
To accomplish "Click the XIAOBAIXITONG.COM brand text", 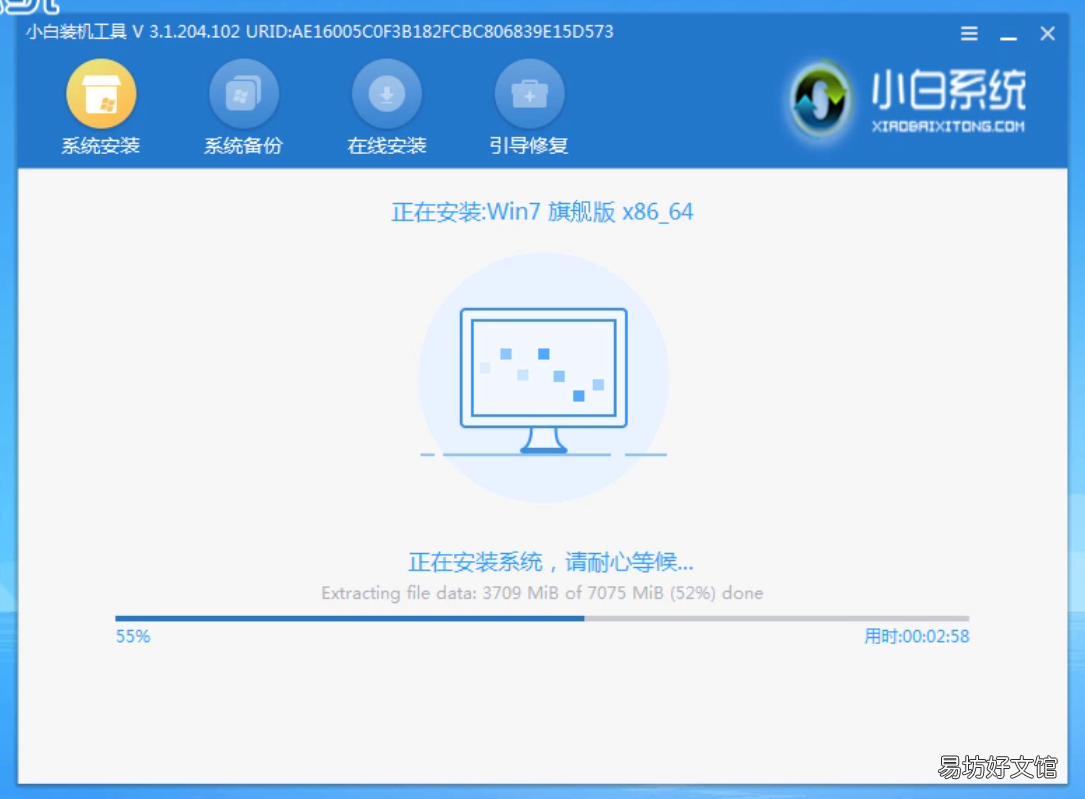I will pos(948,127).
